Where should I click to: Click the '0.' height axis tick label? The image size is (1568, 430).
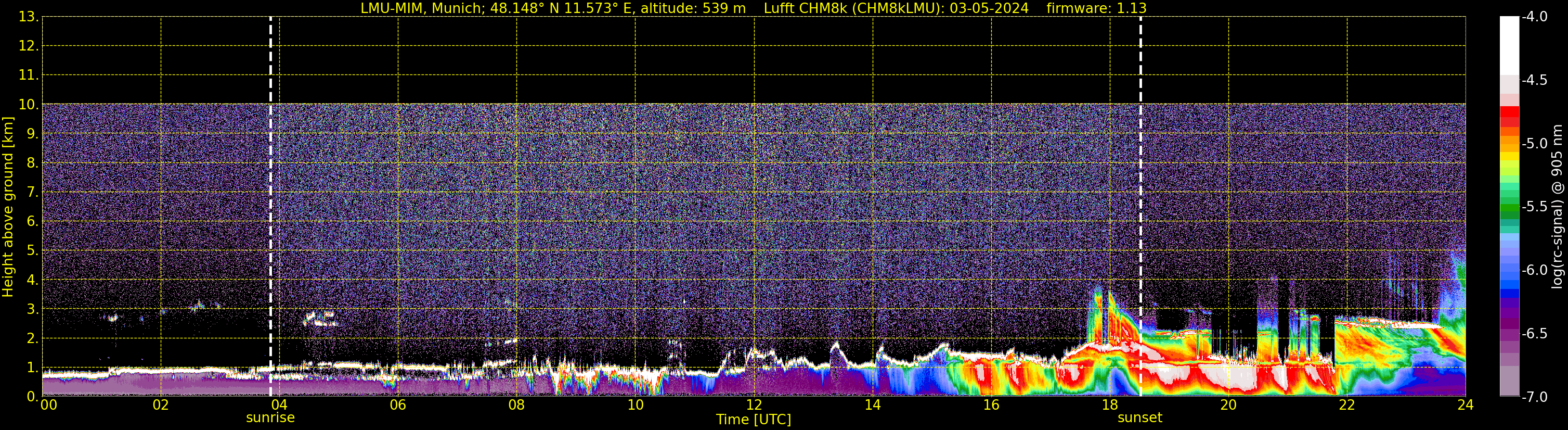coord(32,397)
